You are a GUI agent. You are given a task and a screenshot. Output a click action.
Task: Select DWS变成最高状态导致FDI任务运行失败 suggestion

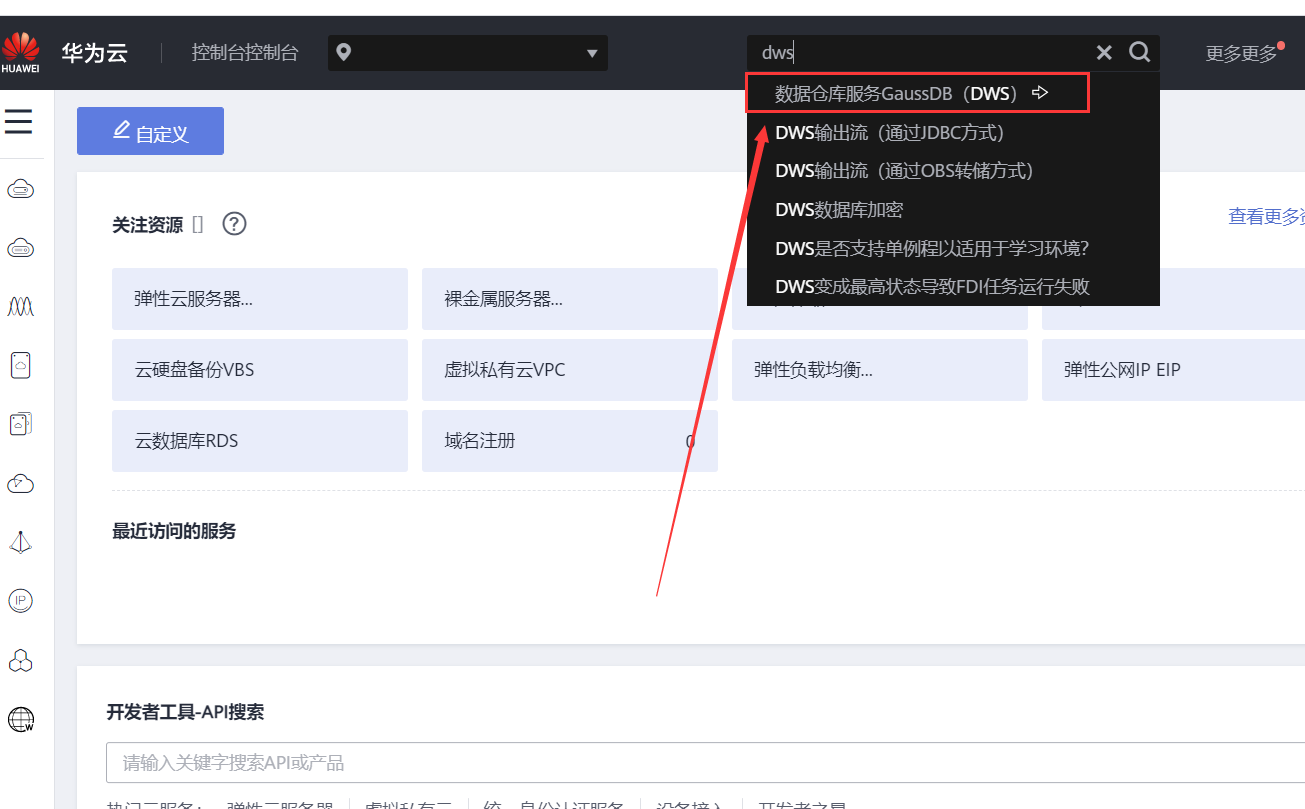pos(953,286)
